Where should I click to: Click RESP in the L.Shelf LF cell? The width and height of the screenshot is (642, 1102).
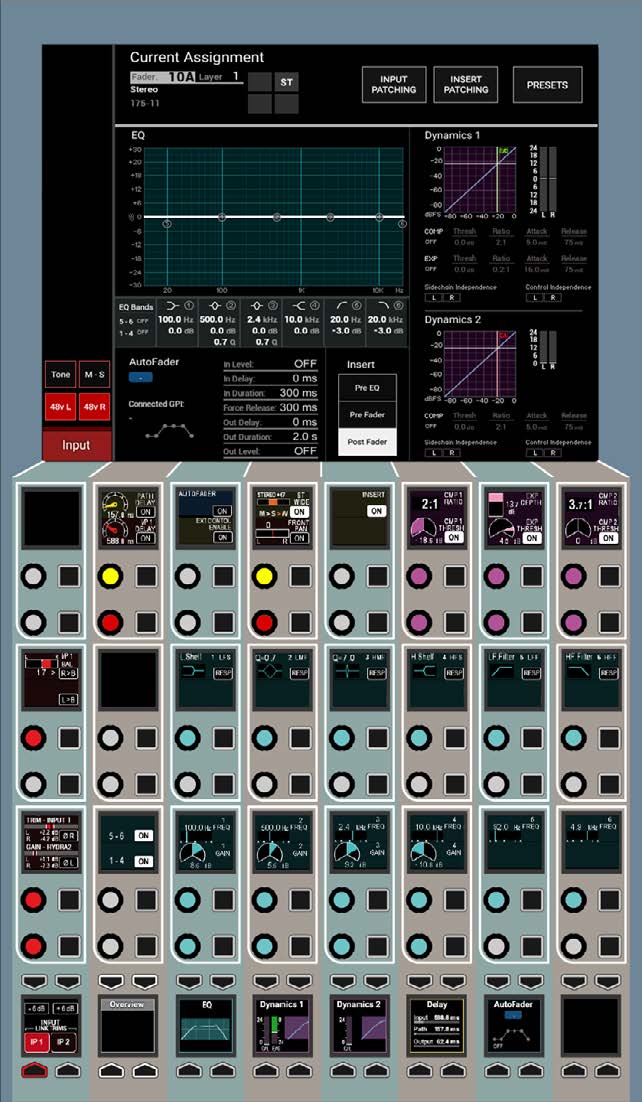tap(224, 673)
